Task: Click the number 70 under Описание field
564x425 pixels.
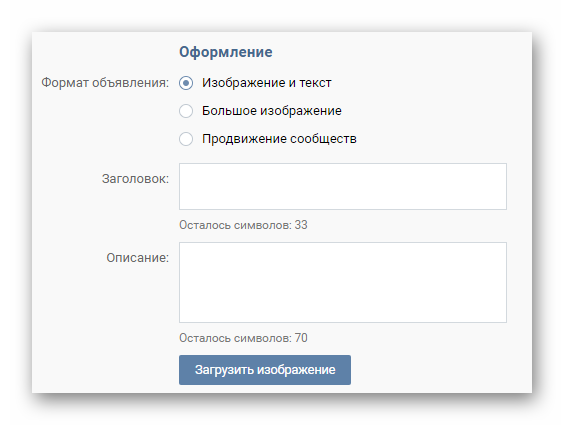Action: [301, 338]
